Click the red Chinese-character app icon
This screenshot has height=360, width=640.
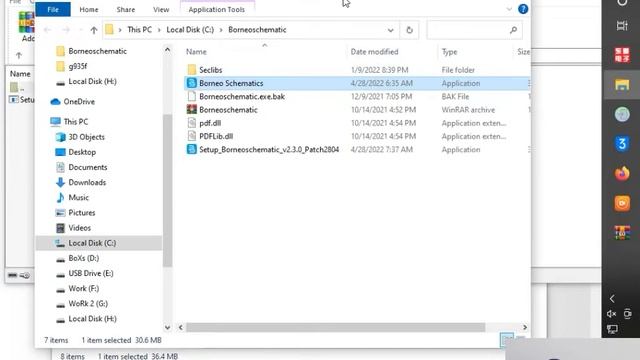(x=622, y=55)
